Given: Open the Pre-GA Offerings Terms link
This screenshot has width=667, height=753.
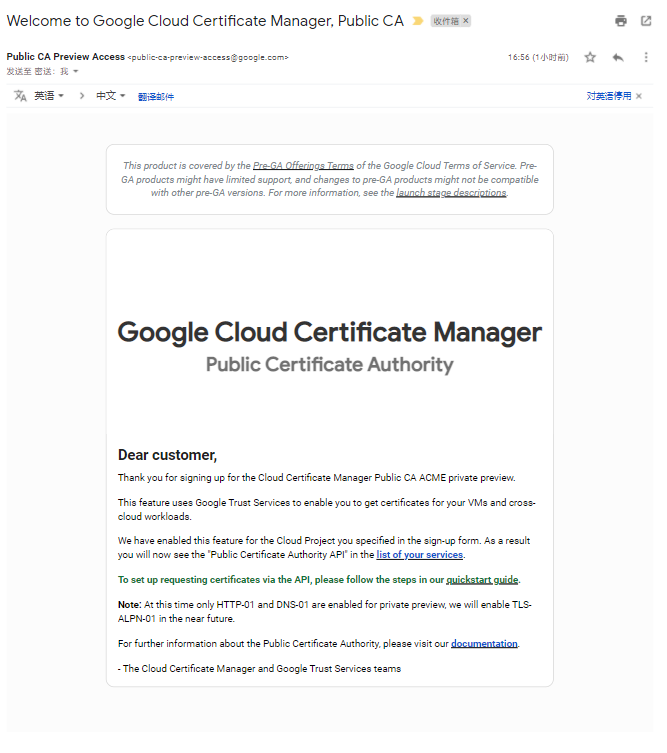Looking at the screenshot, I should 303,166.
